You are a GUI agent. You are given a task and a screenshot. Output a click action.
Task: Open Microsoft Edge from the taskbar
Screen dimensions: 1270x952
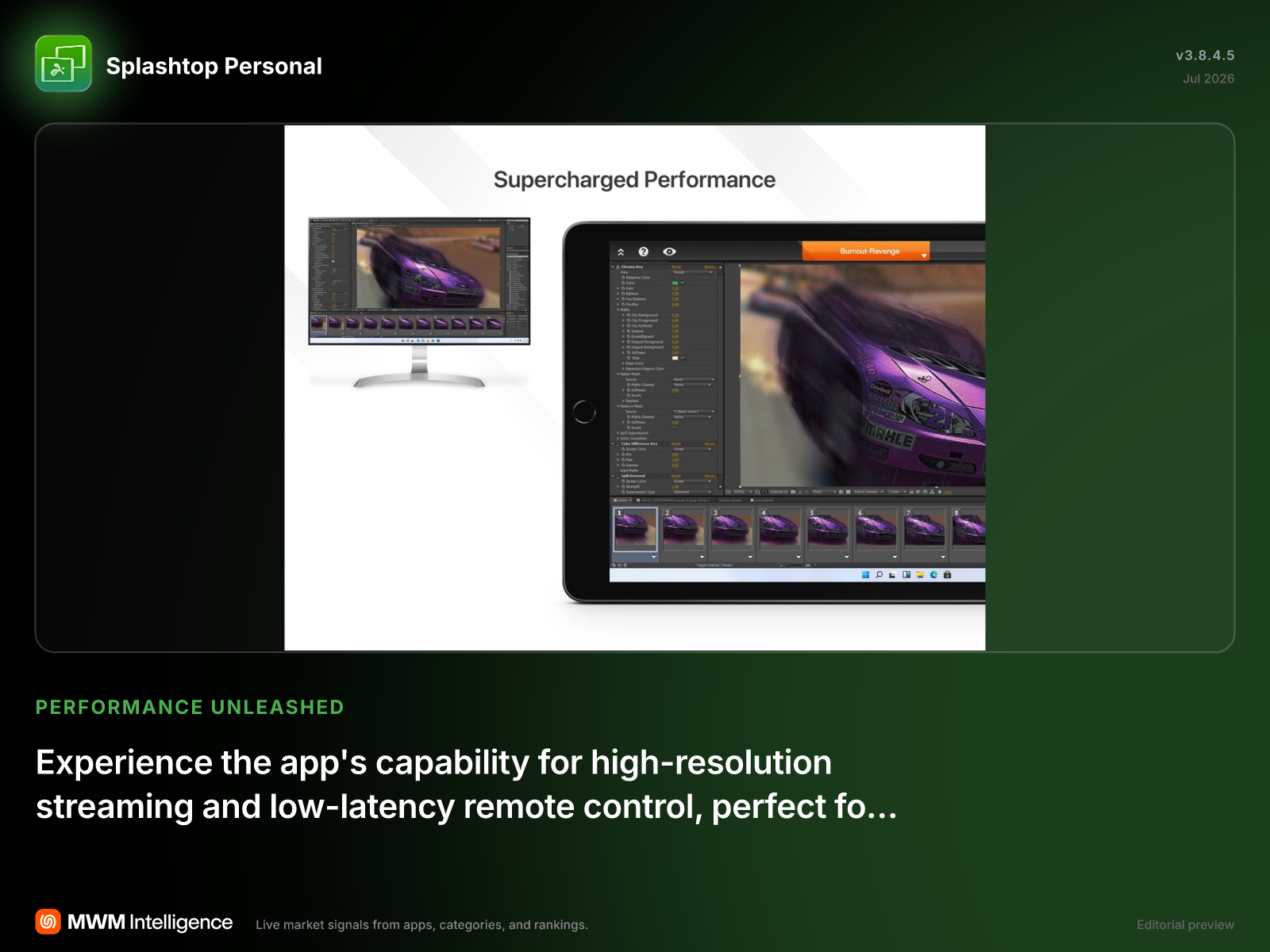click(x=933, y=574)
